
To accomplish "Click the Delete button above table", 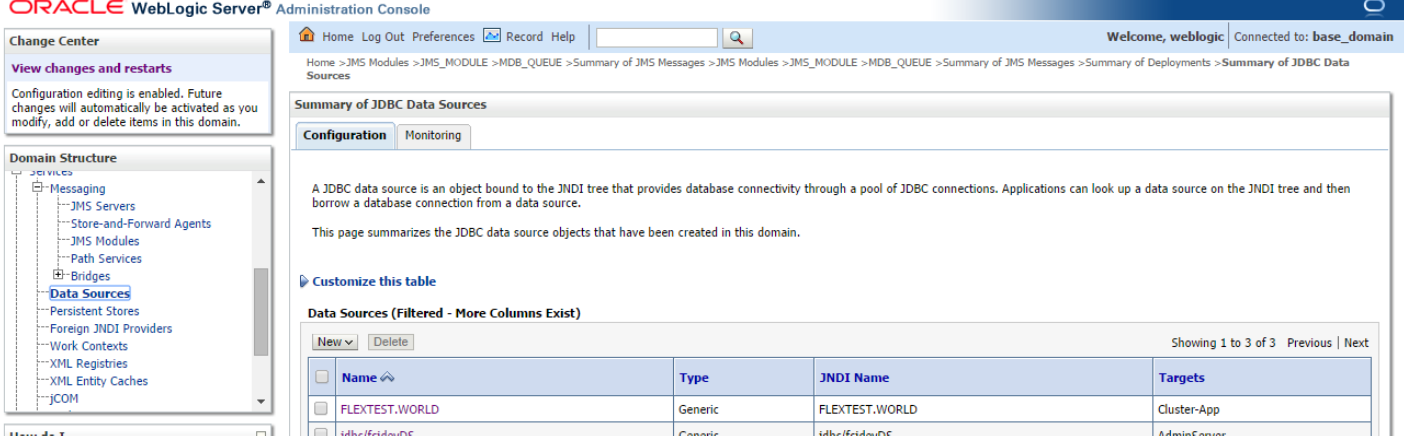I will coord(391,342).
